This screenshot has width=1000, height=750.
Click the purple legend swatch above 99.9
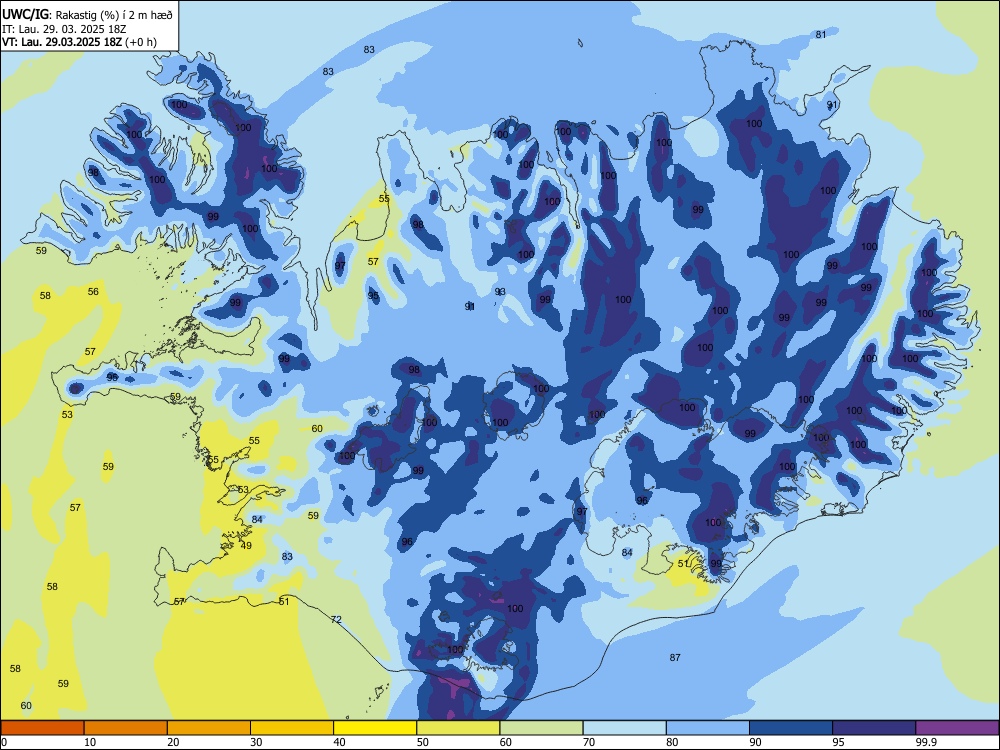click(957, 728)
